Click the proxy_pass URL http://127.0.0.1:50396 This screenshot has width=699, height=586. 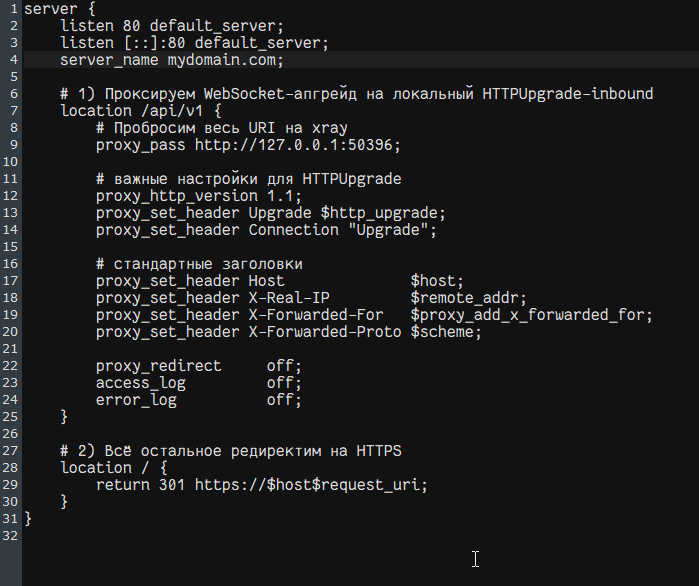click(293, 145)
